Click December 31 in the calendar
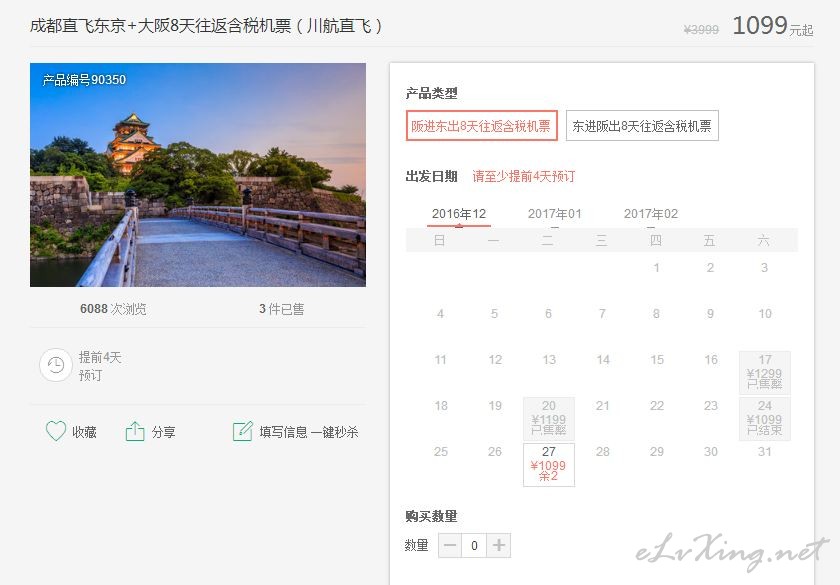Image resolution: width=840 pixels, height=585 pixels. click(764, 452)
